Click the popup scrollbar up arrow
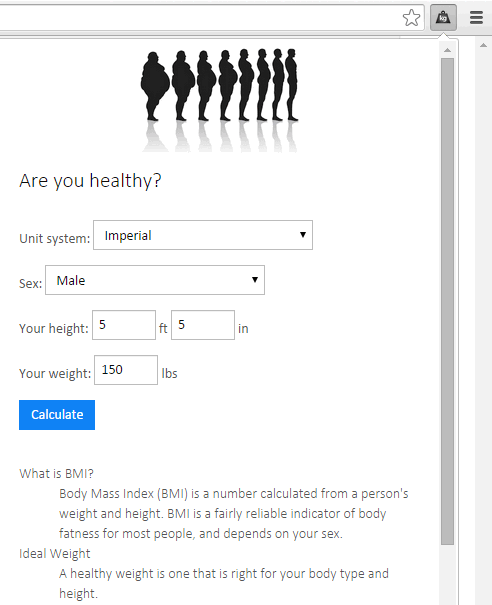492x605 pixels. [x=448, y=50]
